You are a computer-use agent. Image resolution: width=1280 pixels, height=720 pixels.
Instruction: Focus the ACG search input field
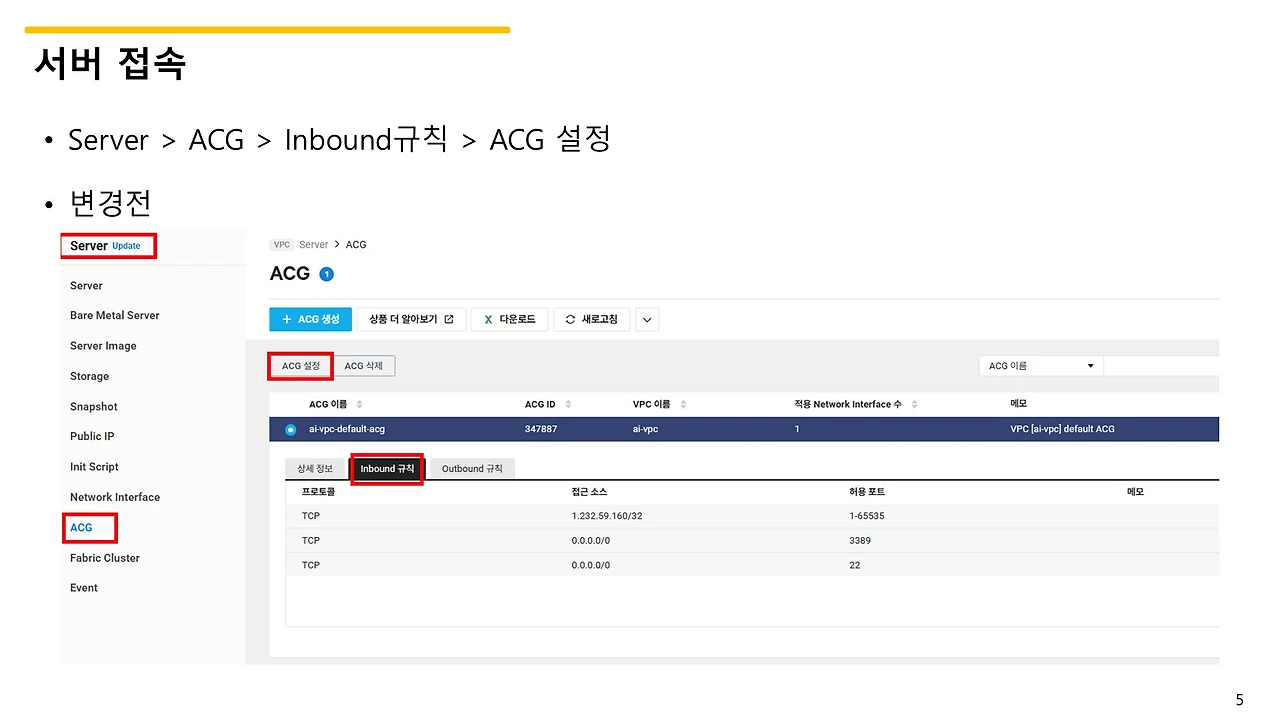coord(1161,366)
